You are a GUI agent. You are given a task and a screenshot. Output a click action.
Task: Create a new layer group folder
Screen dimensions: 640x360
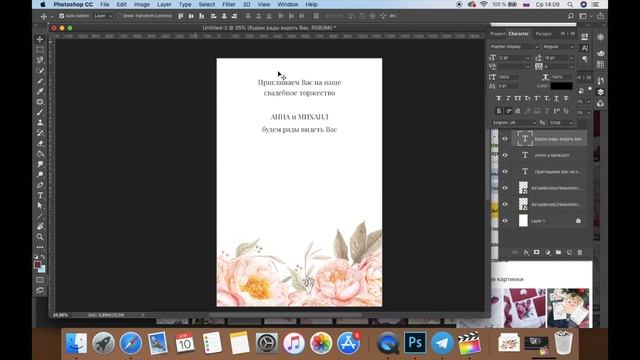[x=558, y=252]
